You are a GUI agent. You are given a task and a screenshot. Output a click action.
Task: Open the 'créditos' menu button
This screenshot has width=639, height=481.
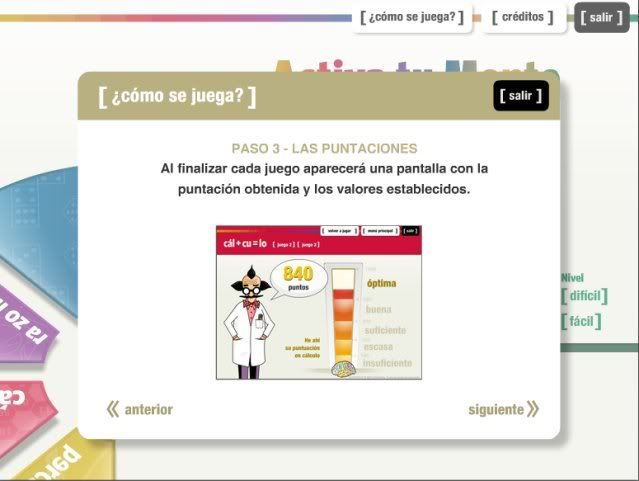click(x=523, y=18)
